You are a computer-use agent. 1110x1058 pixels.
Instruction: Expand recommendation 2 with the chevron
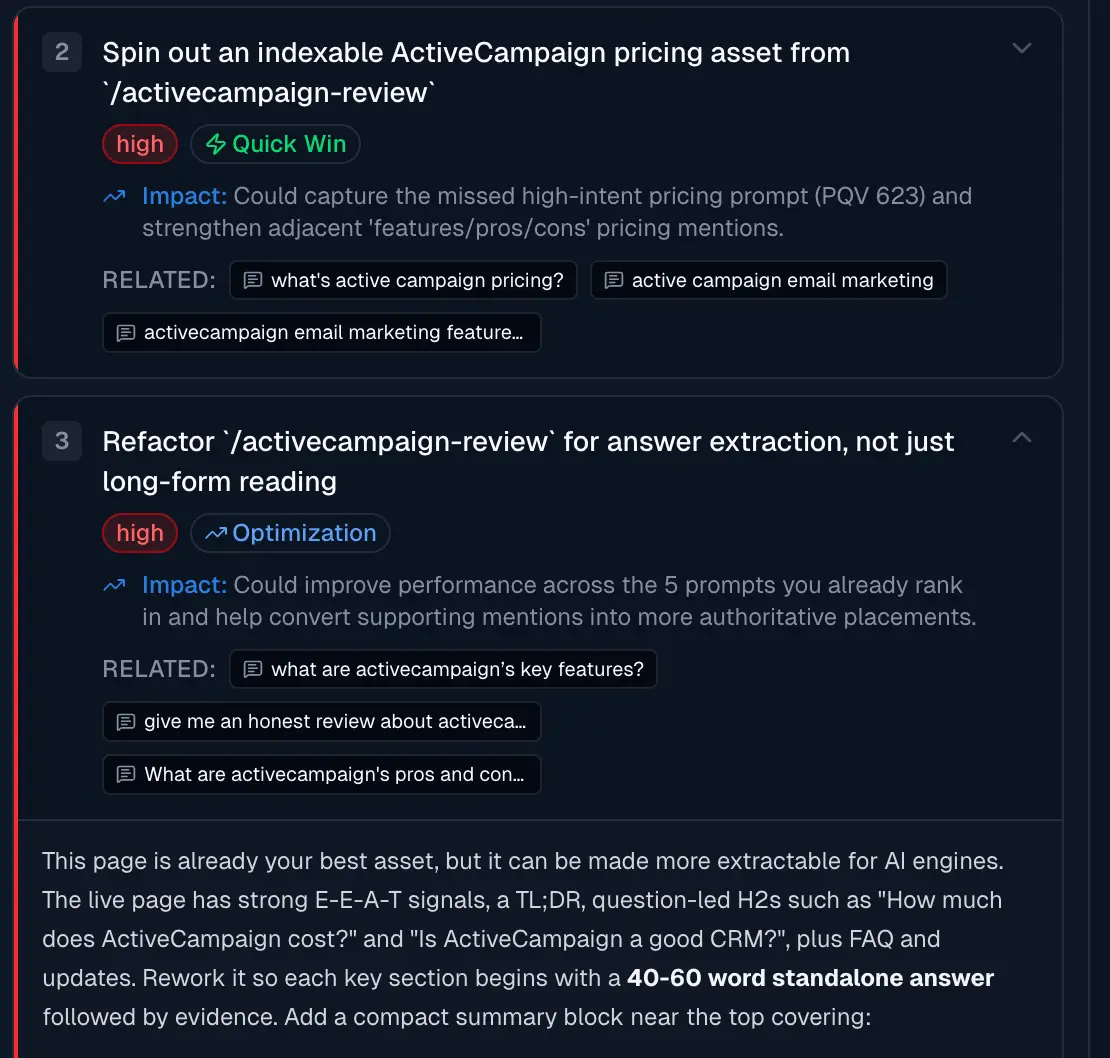1022,48
